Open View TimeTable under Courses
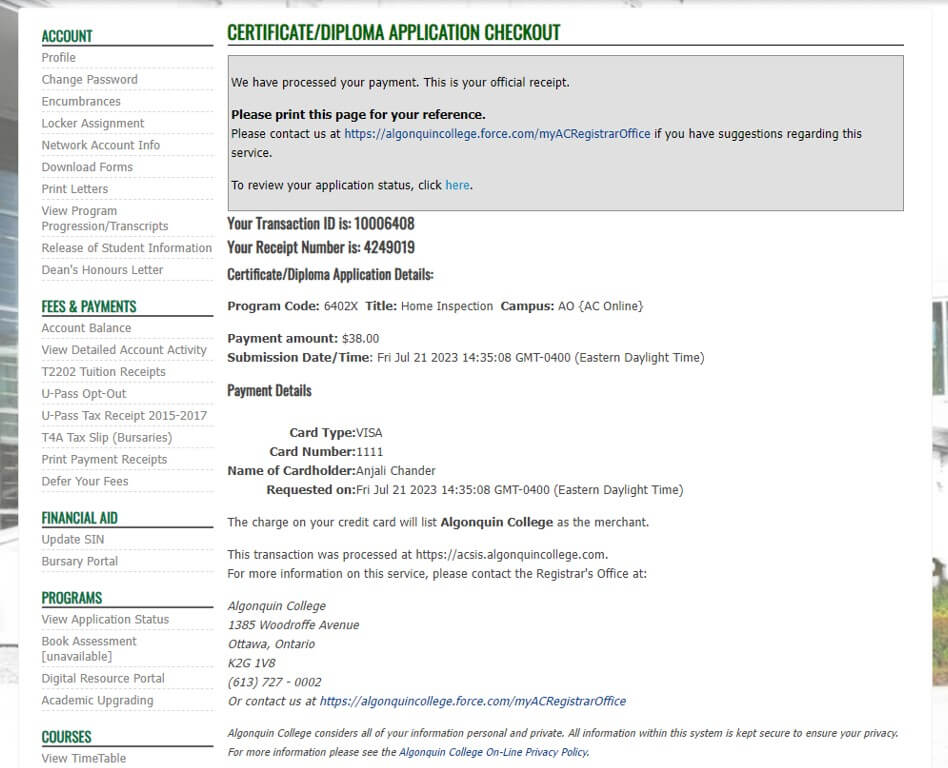This screenshot has height=768, width=948. [83, 759]
